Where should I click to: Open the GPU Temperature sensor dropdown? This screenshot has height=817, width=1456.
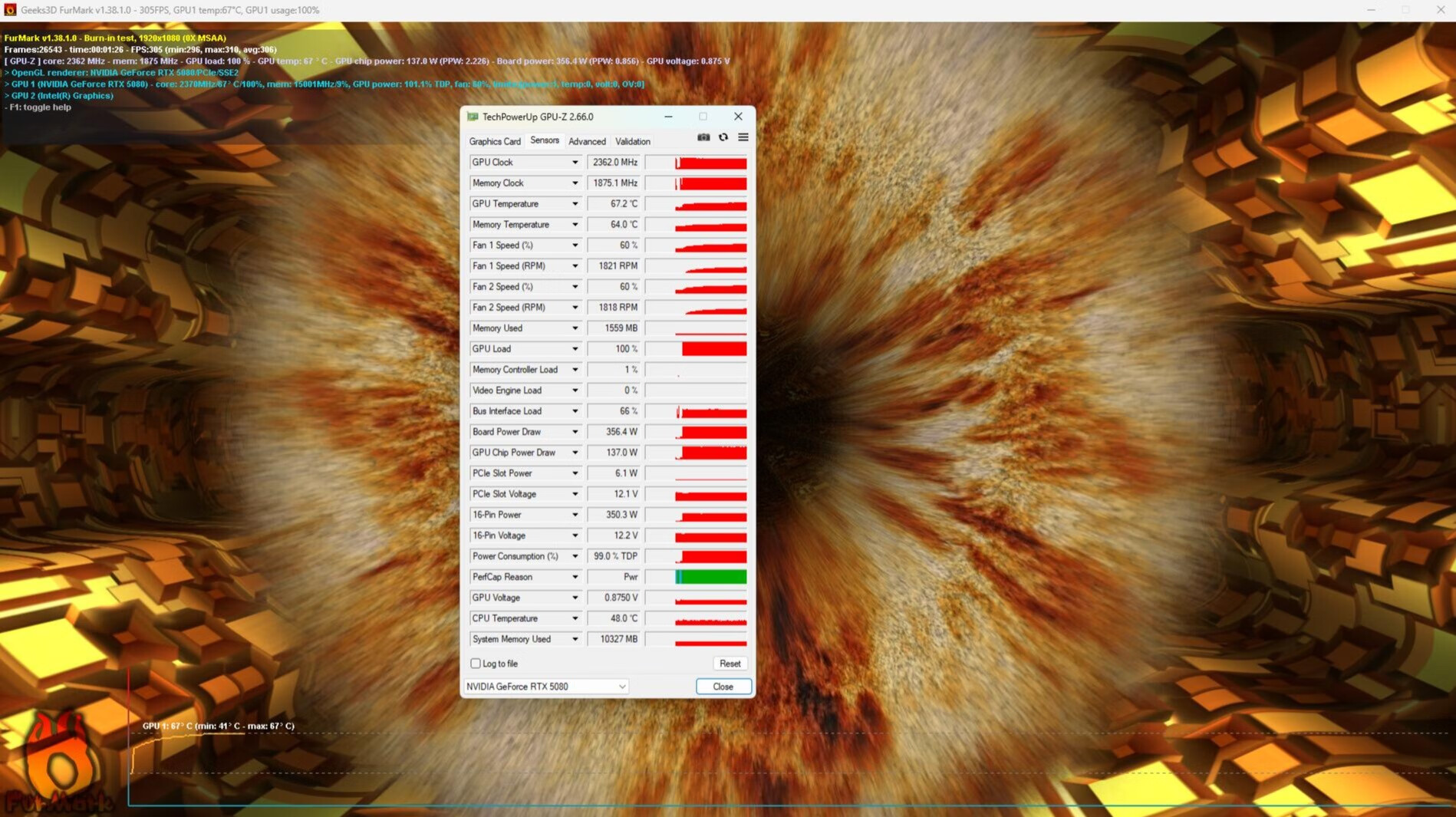point(575,204)
